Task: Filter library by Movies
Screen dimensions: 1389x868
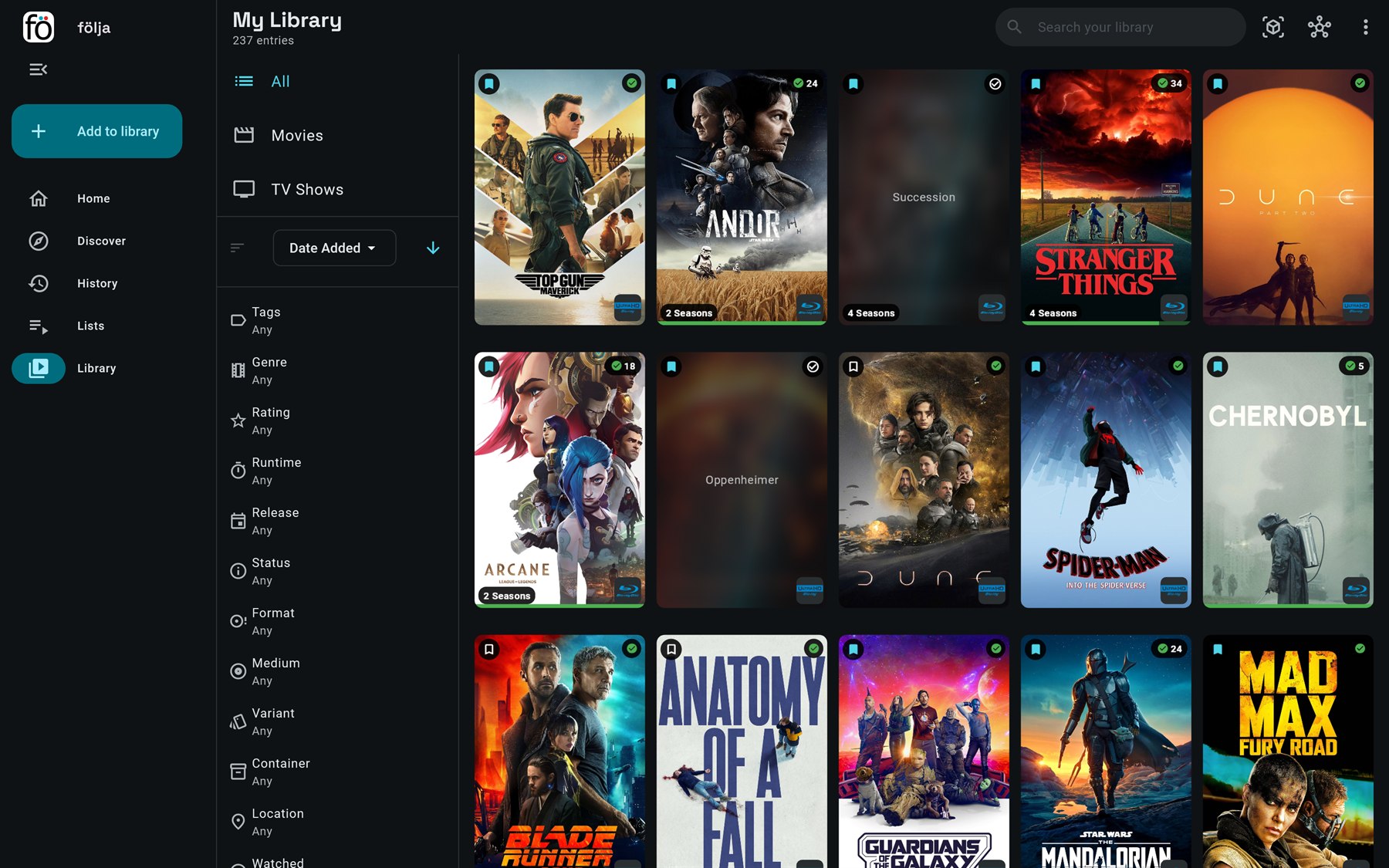Action: coord(337,135)
